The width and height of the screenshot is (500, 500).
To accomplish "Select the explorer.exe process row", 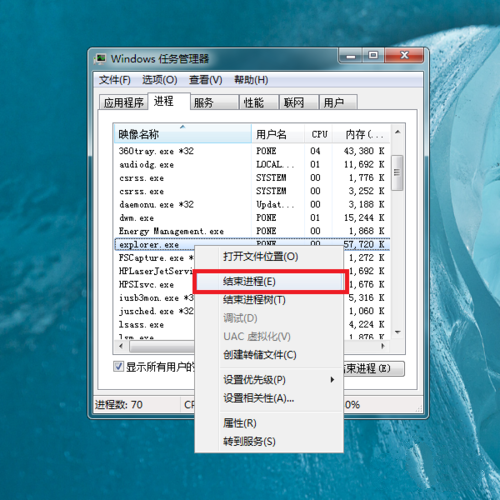I will 252,245.
